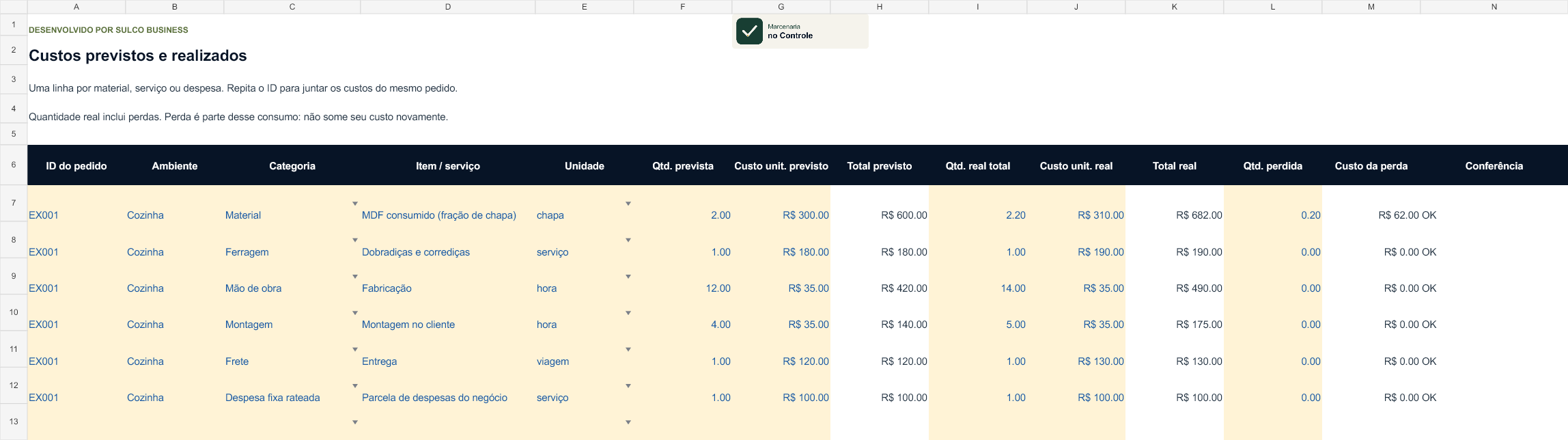This screenshot has height=440, width=1568.
Task: Select row 13 header
Action: click(14, 422)
